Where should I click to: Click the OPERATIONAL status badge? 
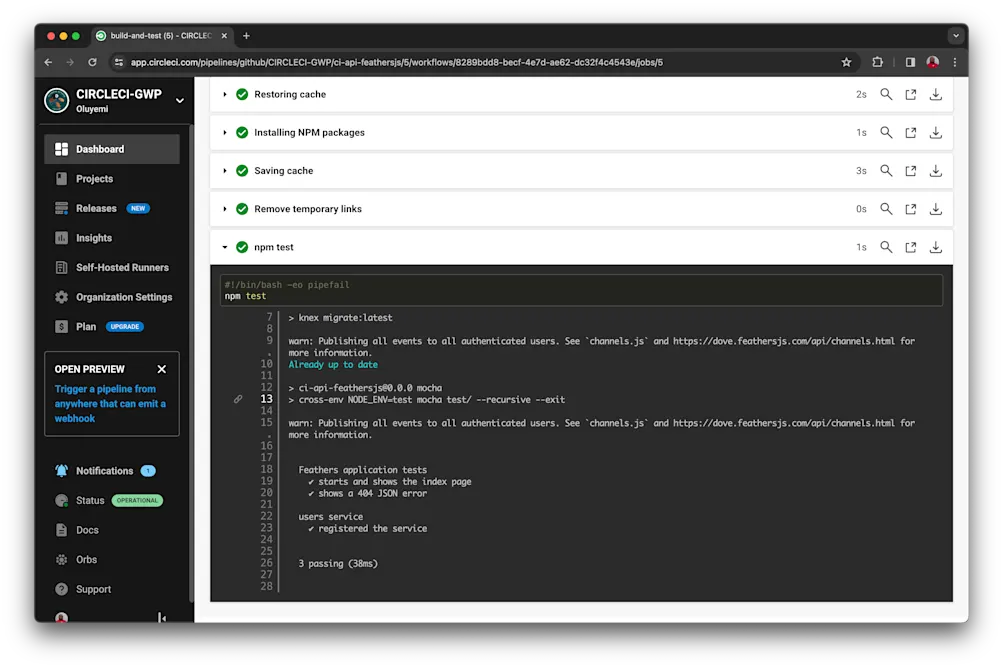click(x=137, y=500)
